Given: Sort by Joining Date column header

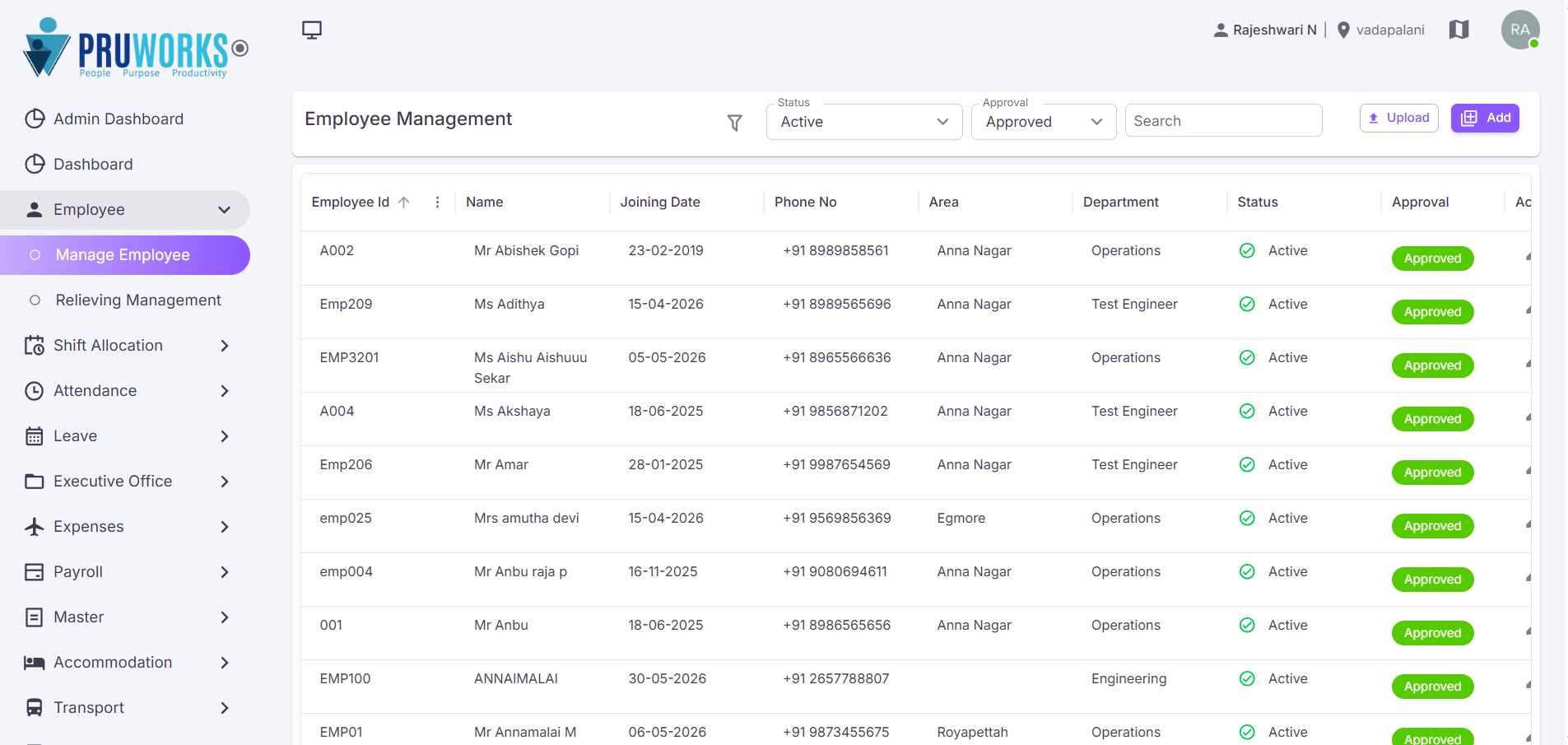Looking at the screenshot, I should [660, 202].
